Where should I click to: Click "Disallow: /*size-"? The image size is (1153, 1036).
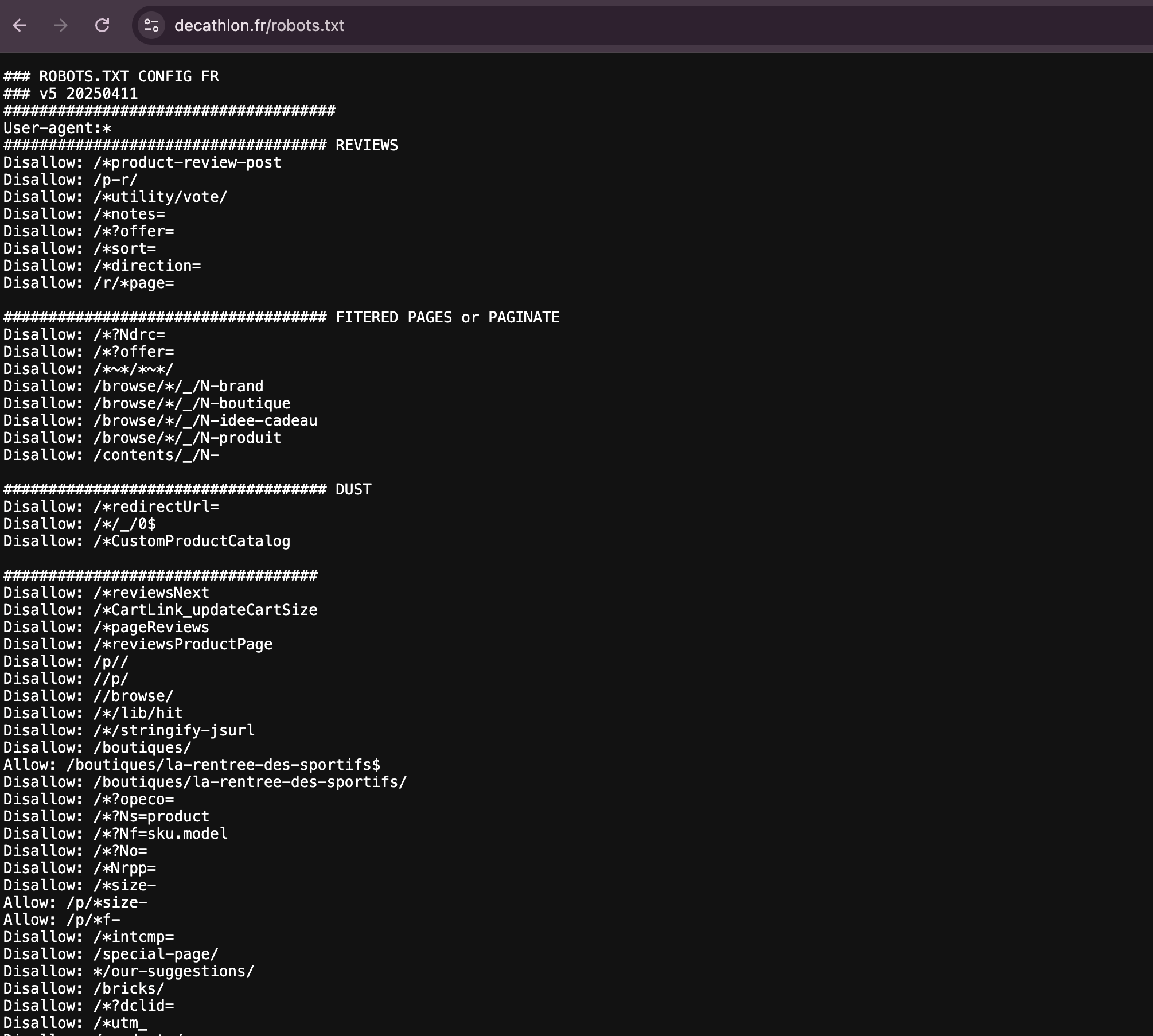pos(80,885)
